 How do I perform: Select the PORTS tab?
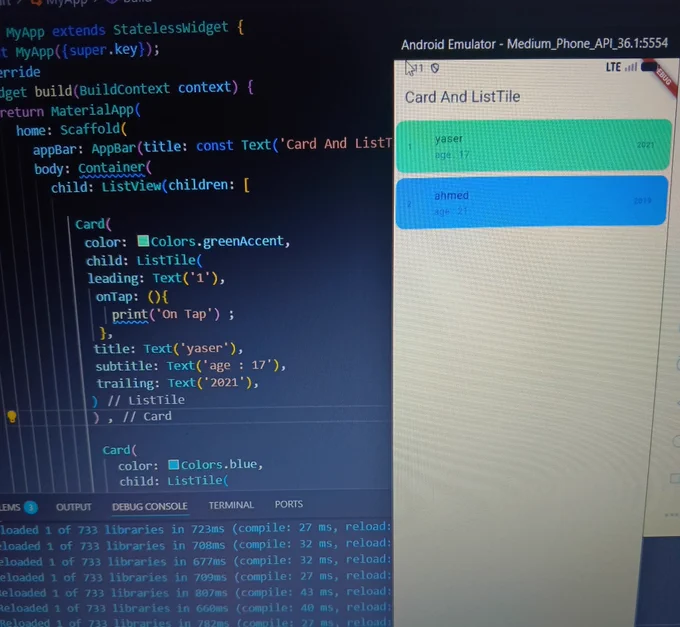point(289,504)
